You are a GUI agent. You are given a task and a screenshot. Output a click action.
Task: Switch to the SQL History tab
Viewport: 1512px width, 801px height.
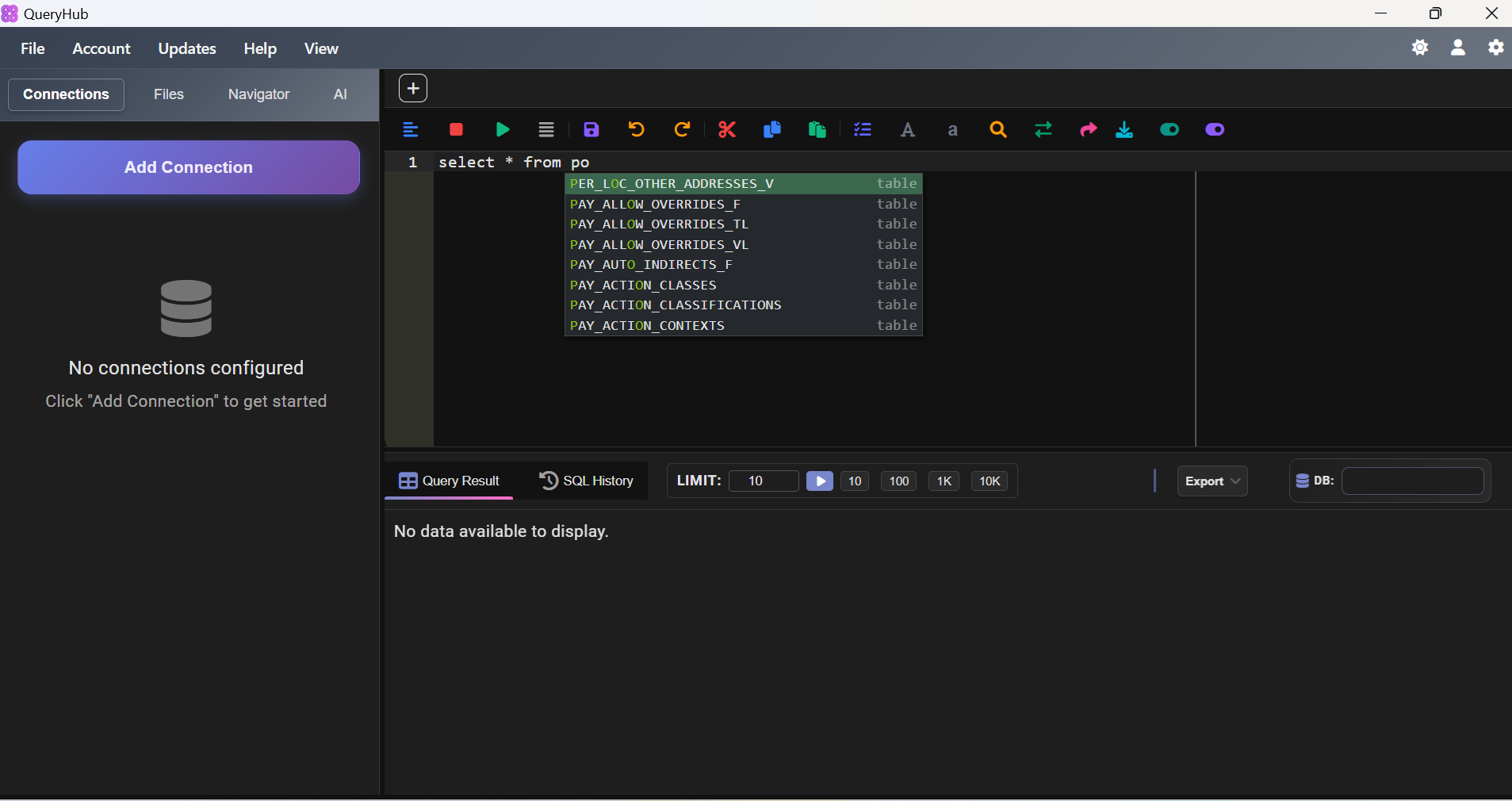587,481
